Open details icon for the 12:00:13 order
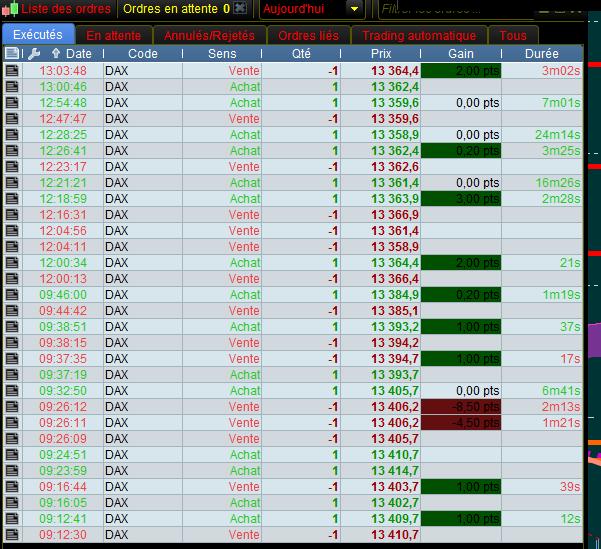Viewport: 601px width, 549px height. point(12,279)
